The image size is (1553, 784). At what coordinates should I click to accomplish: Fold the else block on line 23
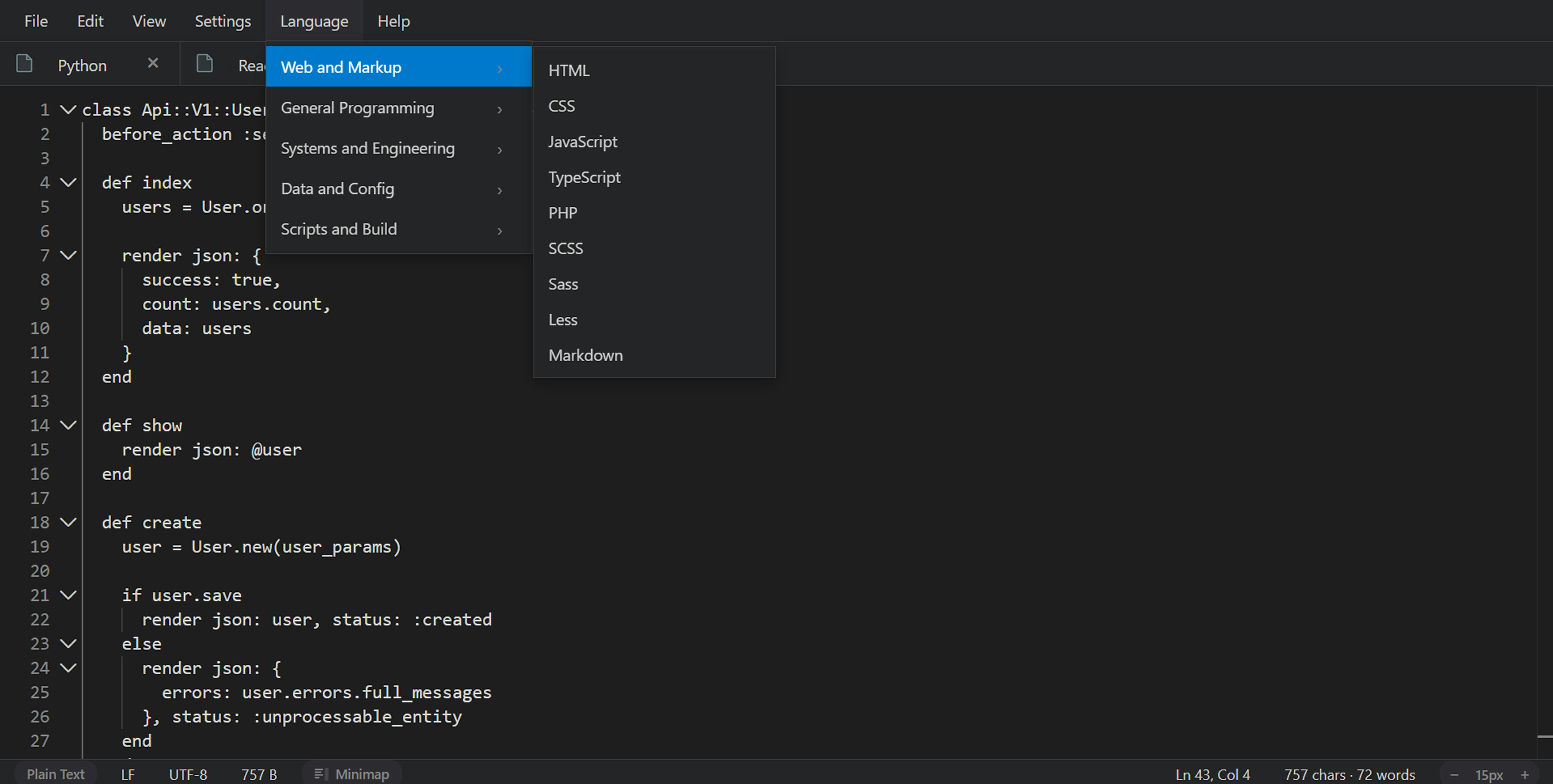(68, 643)
